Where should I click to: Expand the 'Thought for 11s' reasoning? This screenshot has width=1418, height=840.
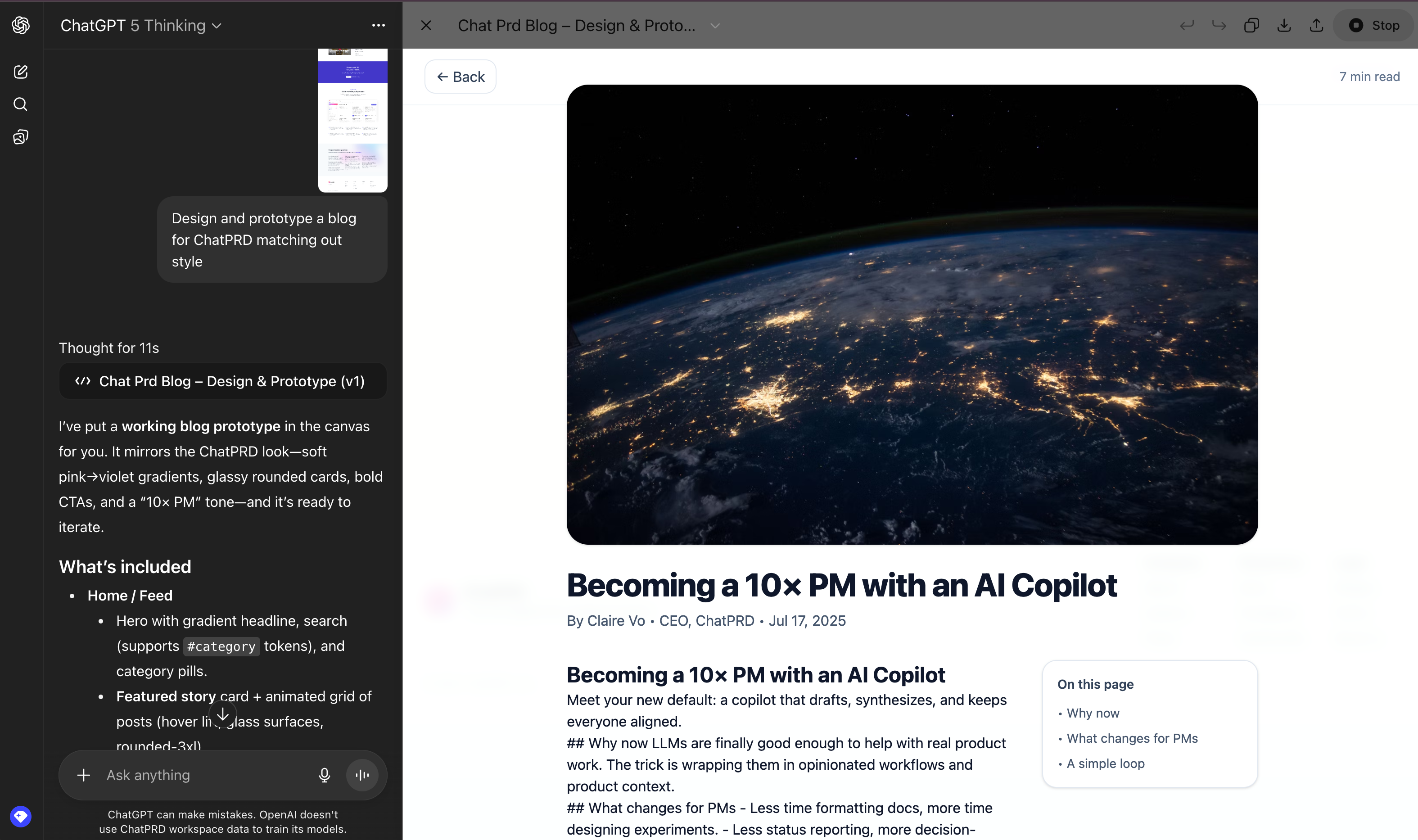coord(108,348)
